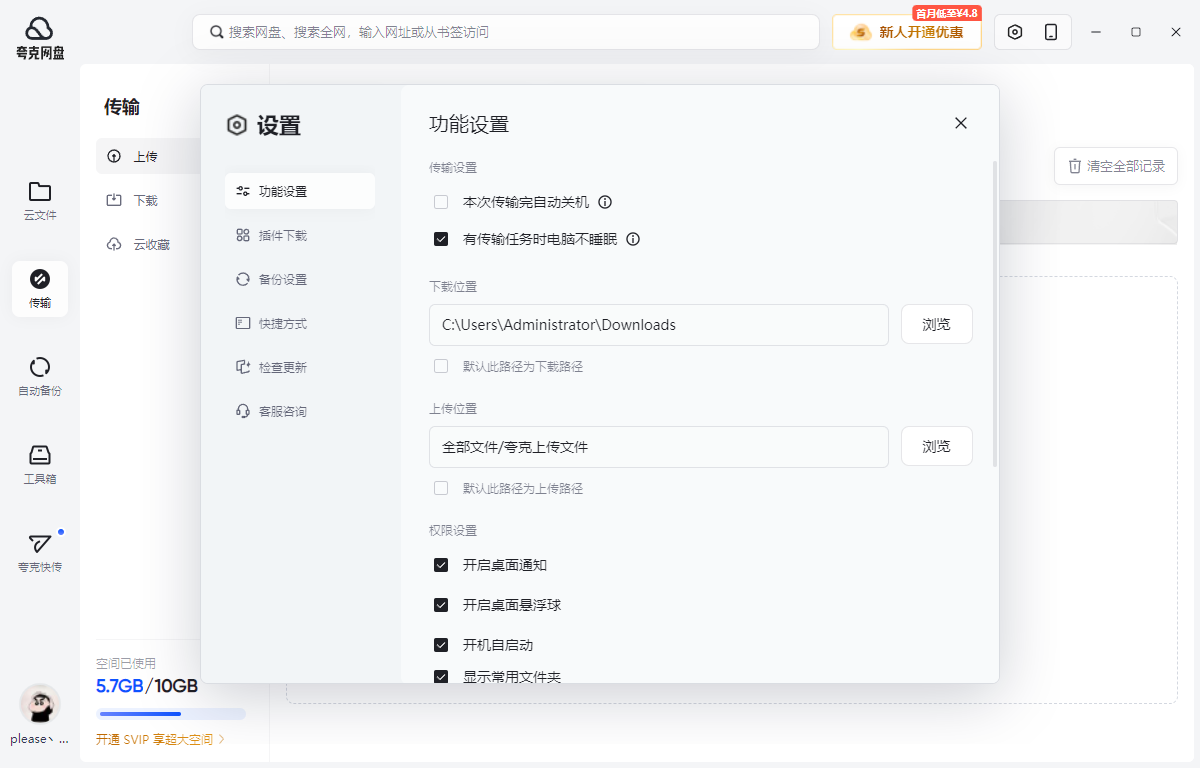Open 夸克快传 quick send icon
The image size is (1200, 768).
coord(40,543)
